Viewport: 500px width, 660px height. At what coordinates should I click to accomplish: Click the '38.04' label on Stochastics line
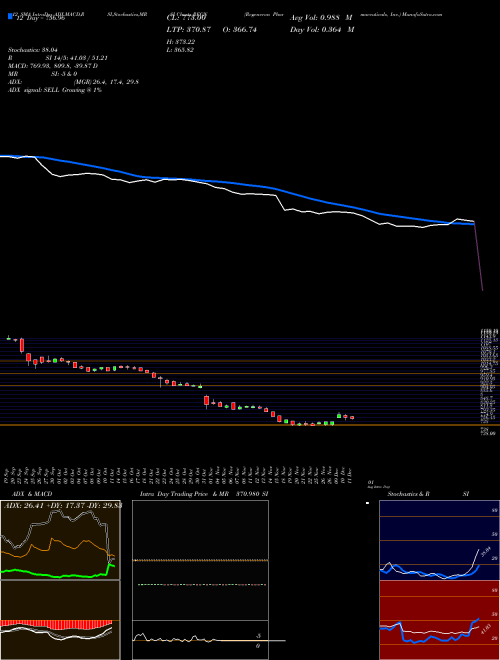coord(486,551)
